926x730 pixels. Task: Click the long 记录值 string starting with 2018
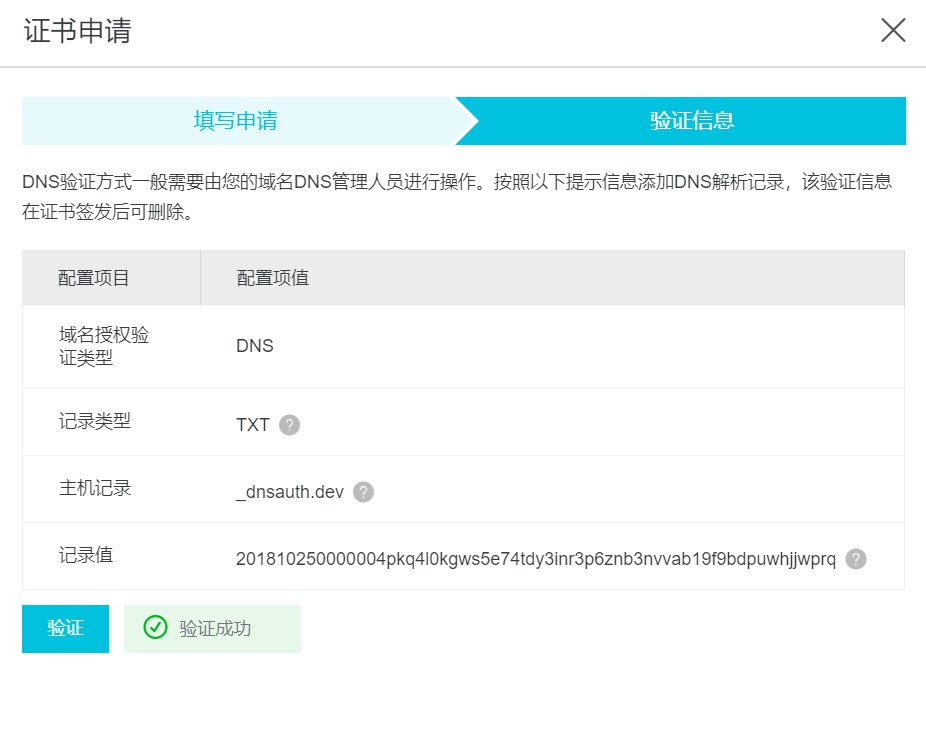535,559
